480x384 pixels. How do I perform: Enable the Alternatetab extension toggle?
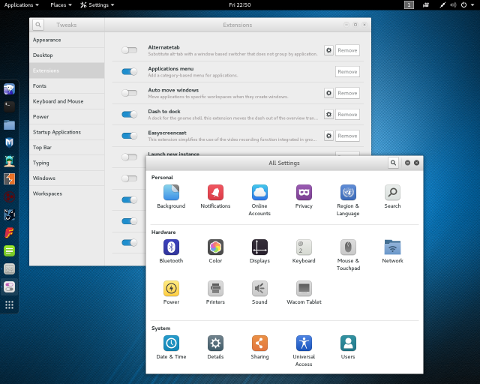[129, 50]
